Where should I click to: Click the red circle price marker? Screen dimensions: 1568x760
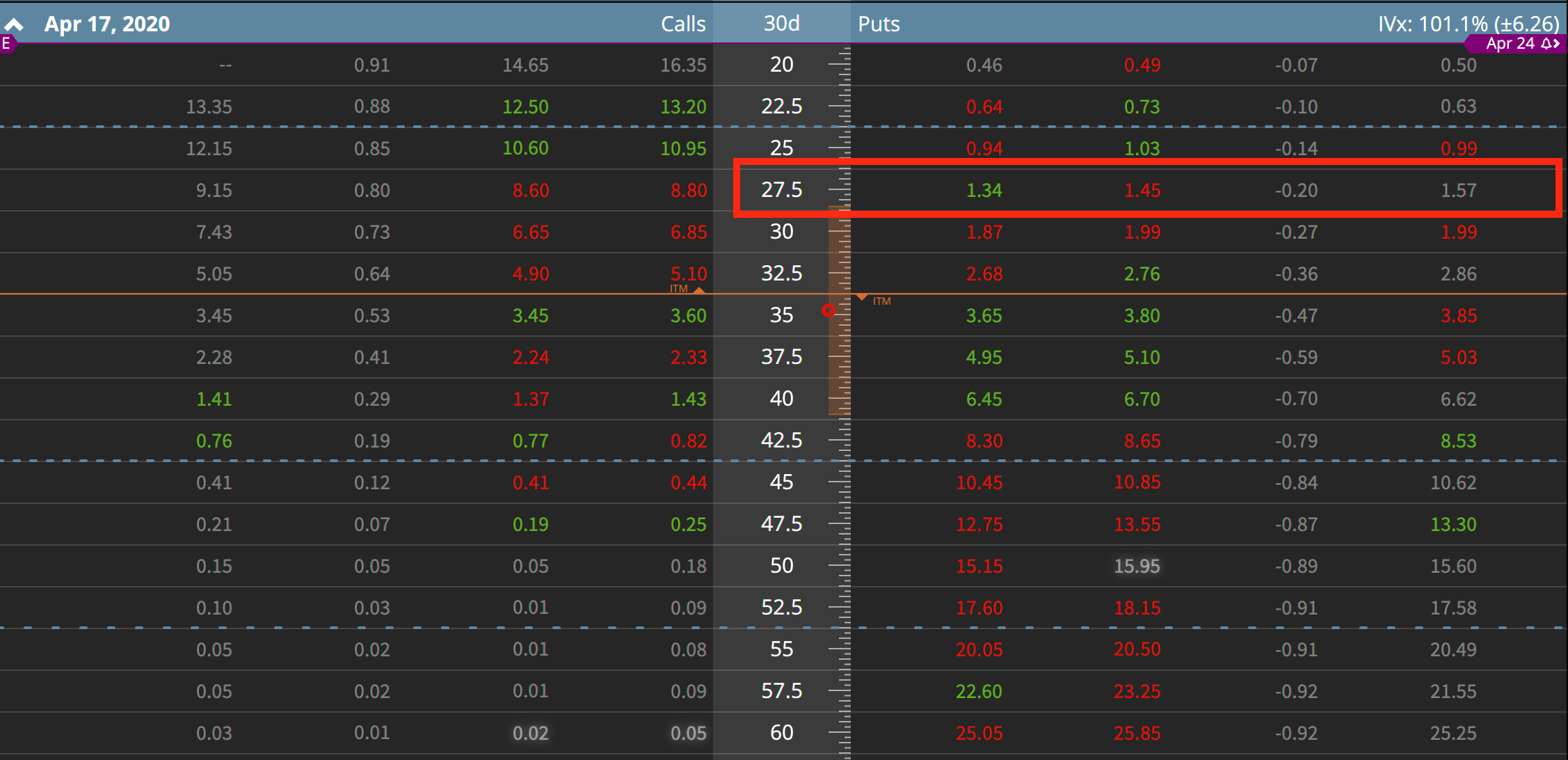click(828, 310)
